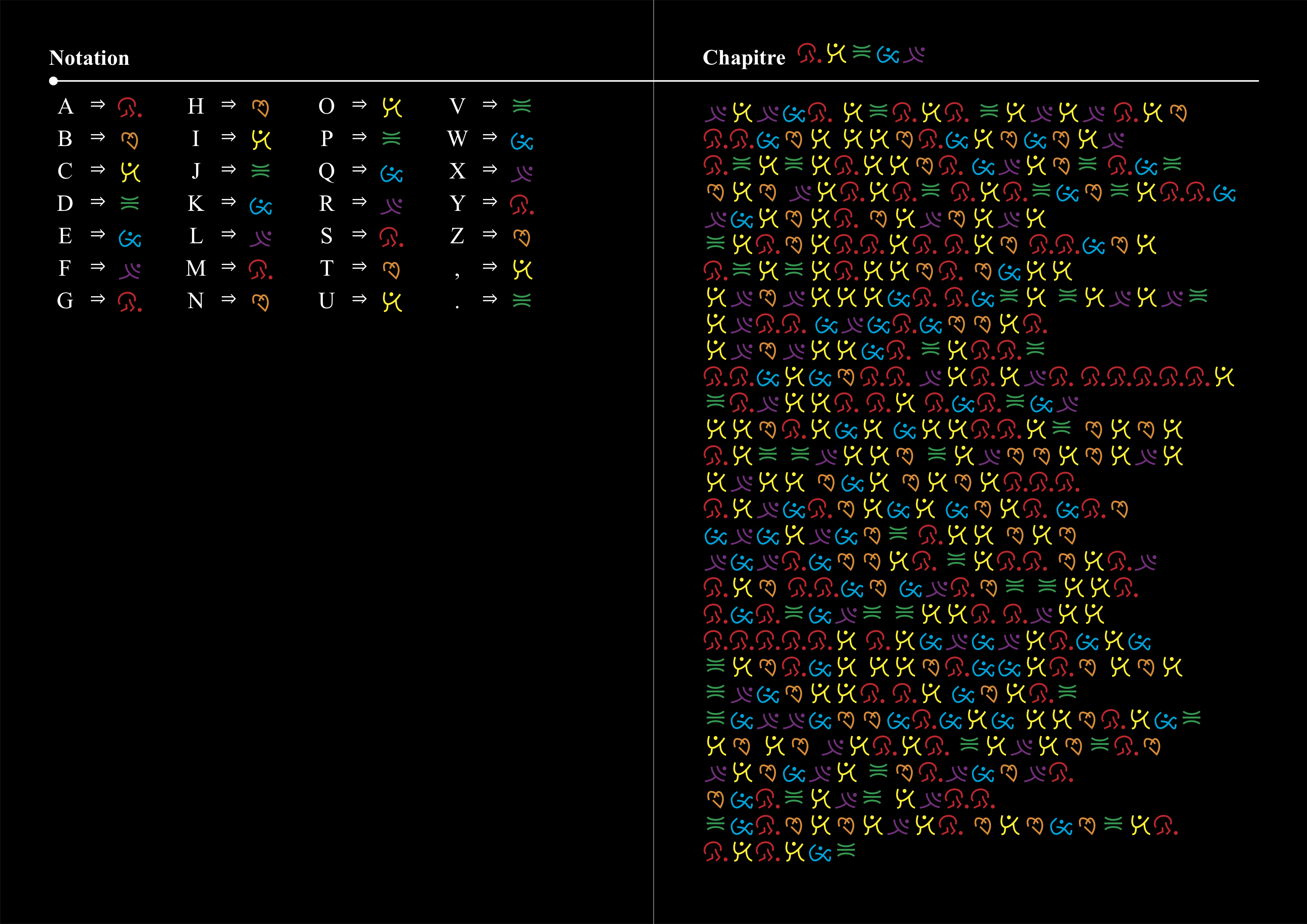
Task: Click the blue symbol in Chapitre title
Action: (887, 55)
